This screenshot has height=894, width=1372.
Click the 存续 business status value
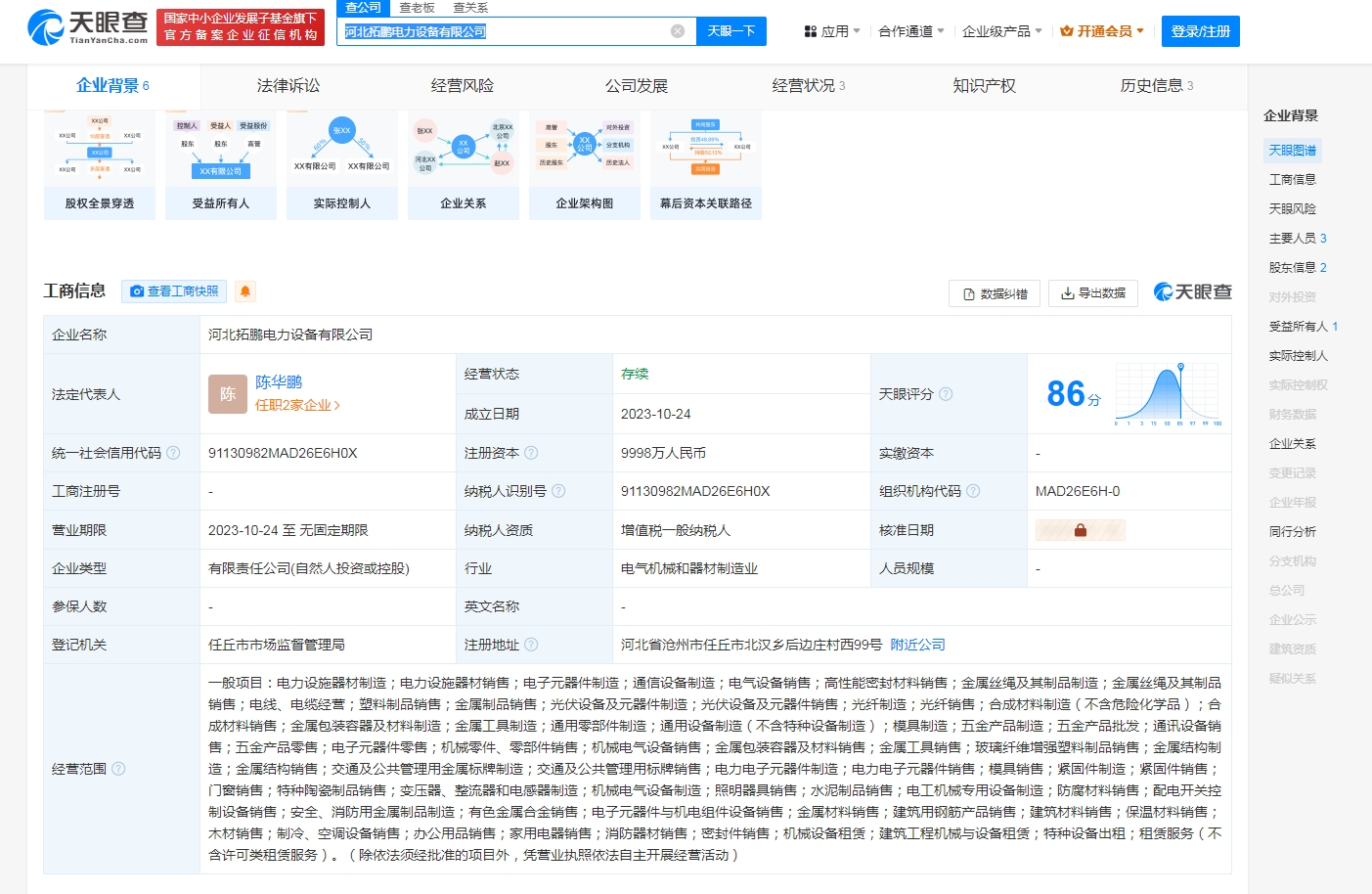coord(635,374)
